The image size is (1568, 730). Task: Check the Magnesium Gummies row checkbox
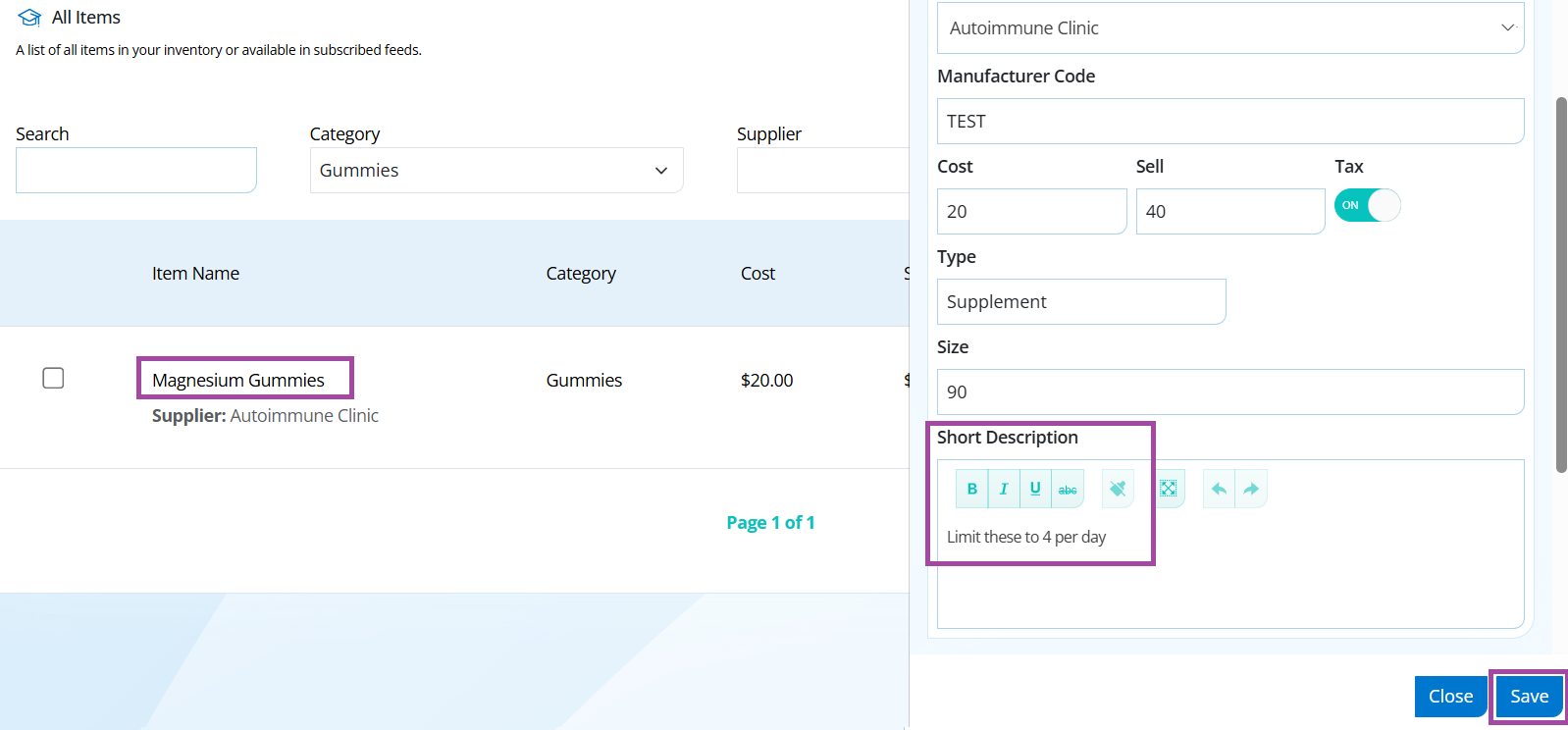[x=53, y=378]
